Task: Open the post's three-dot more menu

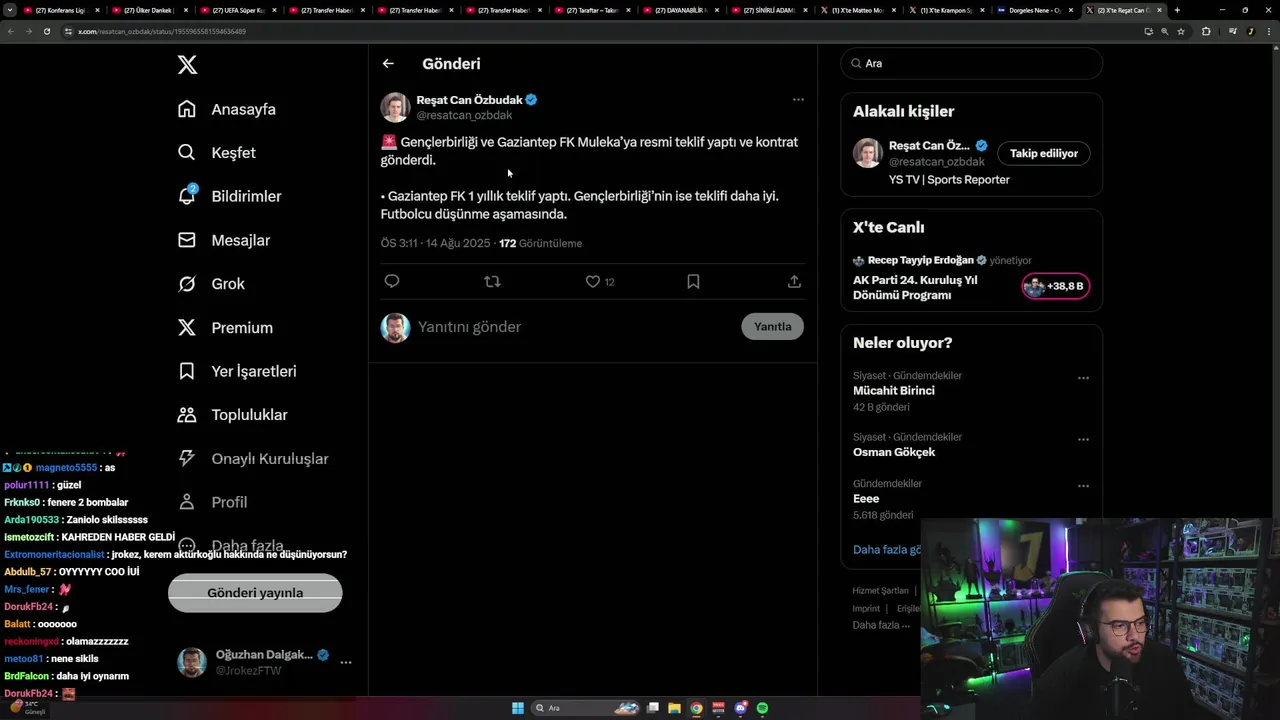Action: pyautogui.click(x=798, y=99)
